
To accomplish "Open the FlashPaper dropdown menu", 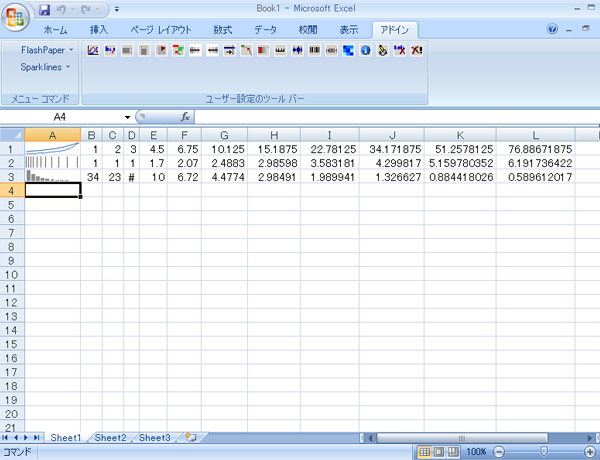I will click(x=46, y=49).
